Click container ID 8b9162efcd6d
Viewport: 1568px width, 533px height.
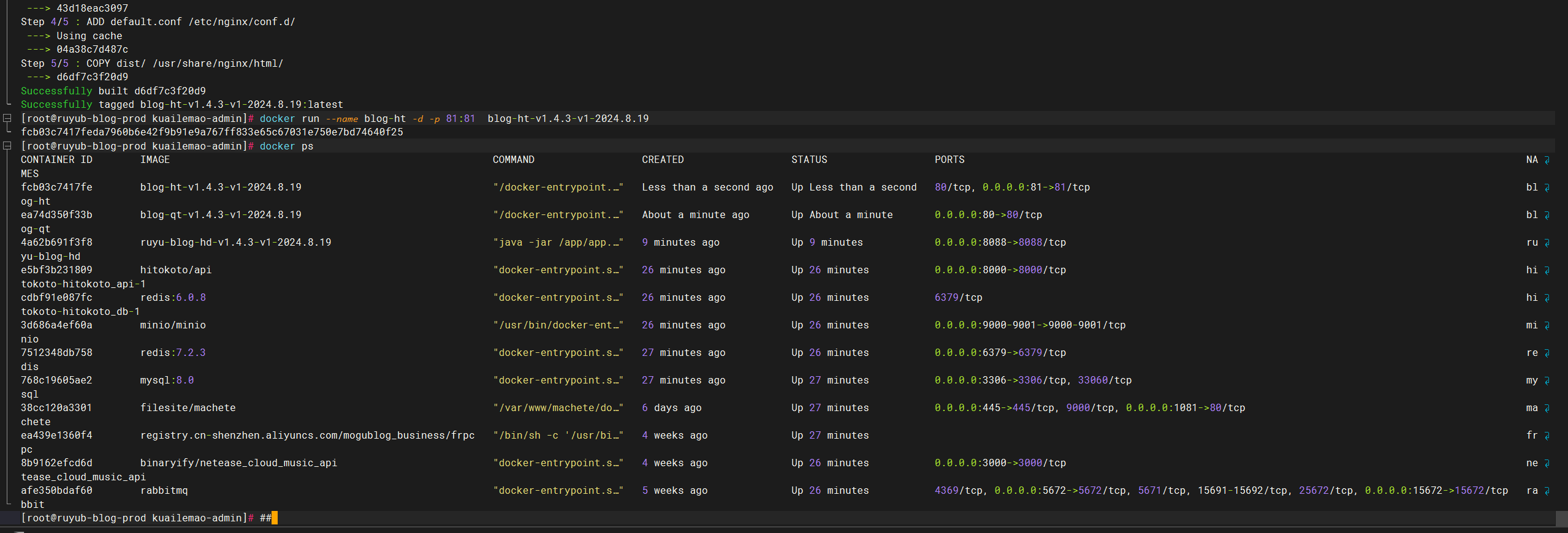click(x=56, y=463)
